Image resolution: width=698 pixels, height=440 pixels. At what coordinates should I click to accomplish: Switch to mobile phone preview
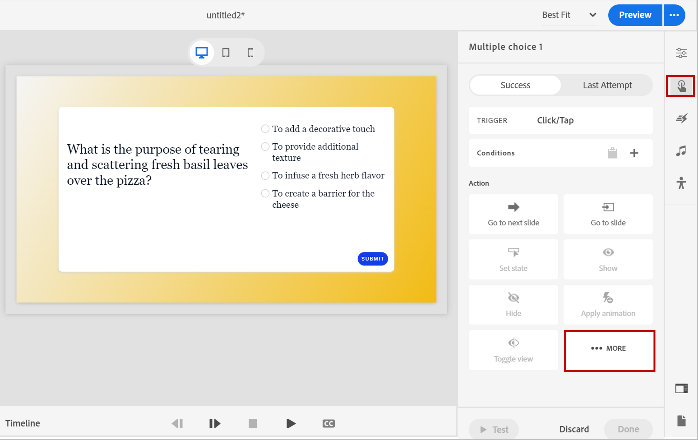(250, 53)
